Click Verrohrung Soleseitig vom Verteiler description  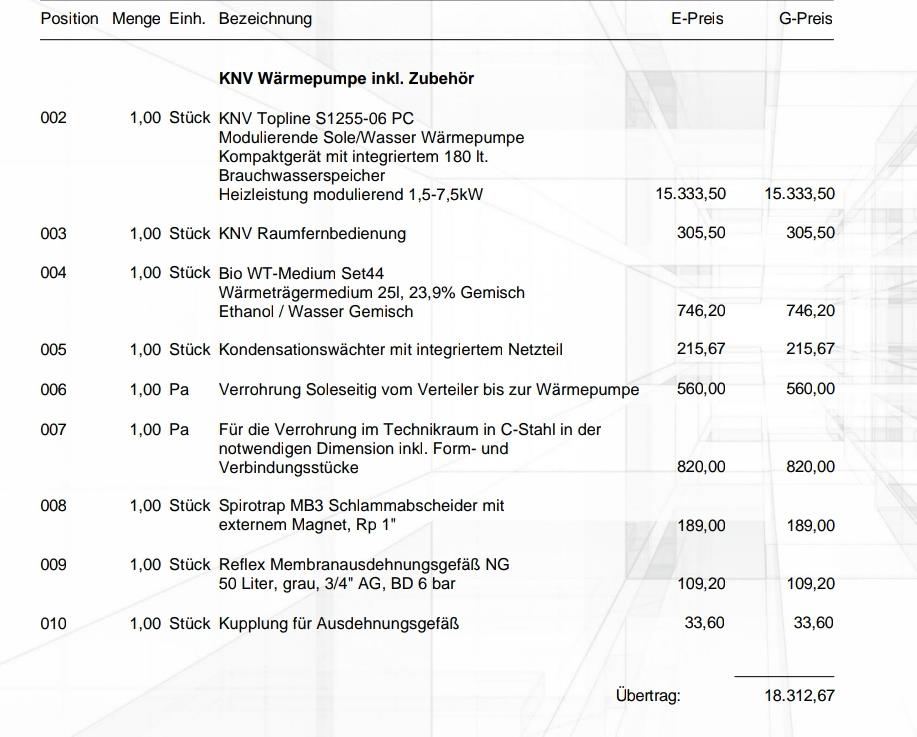point(429,390)
